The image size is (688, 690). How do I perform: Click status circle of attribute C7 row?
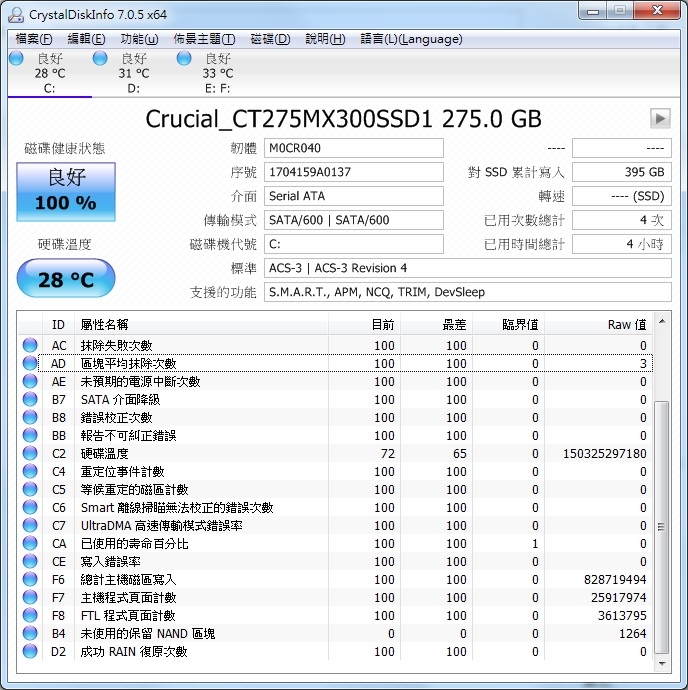point(30,525)
